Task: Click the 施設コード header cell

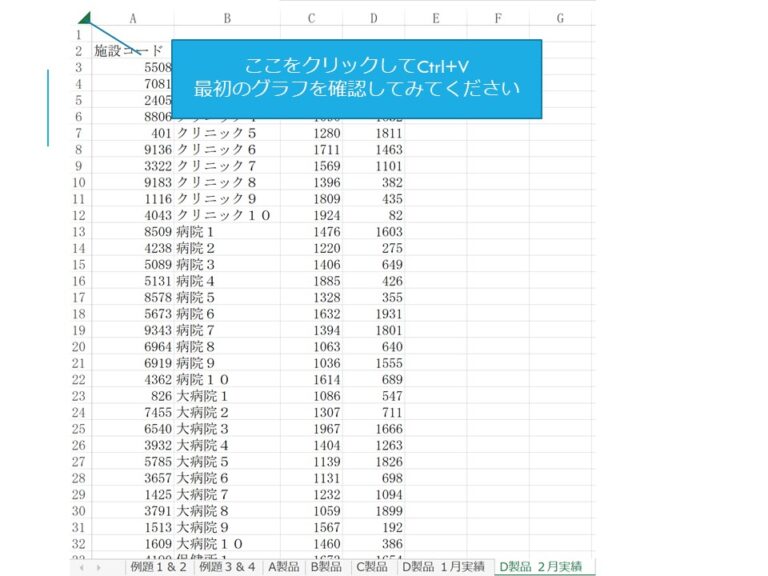Action: [133, 51]
